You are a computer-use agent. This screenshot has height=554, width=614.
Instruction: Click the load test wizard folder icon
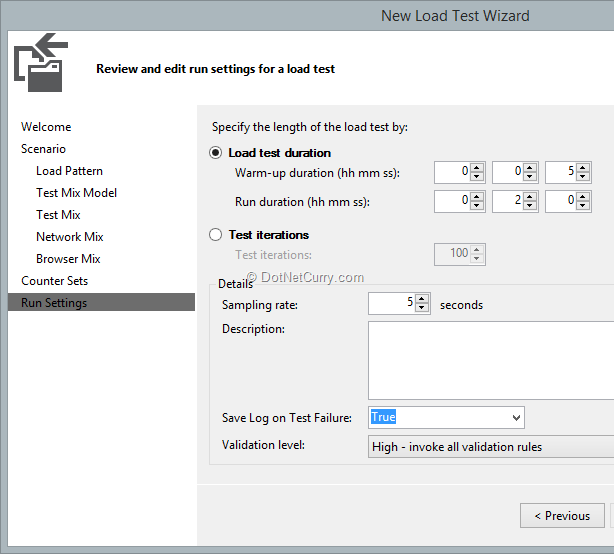[41, 62]
